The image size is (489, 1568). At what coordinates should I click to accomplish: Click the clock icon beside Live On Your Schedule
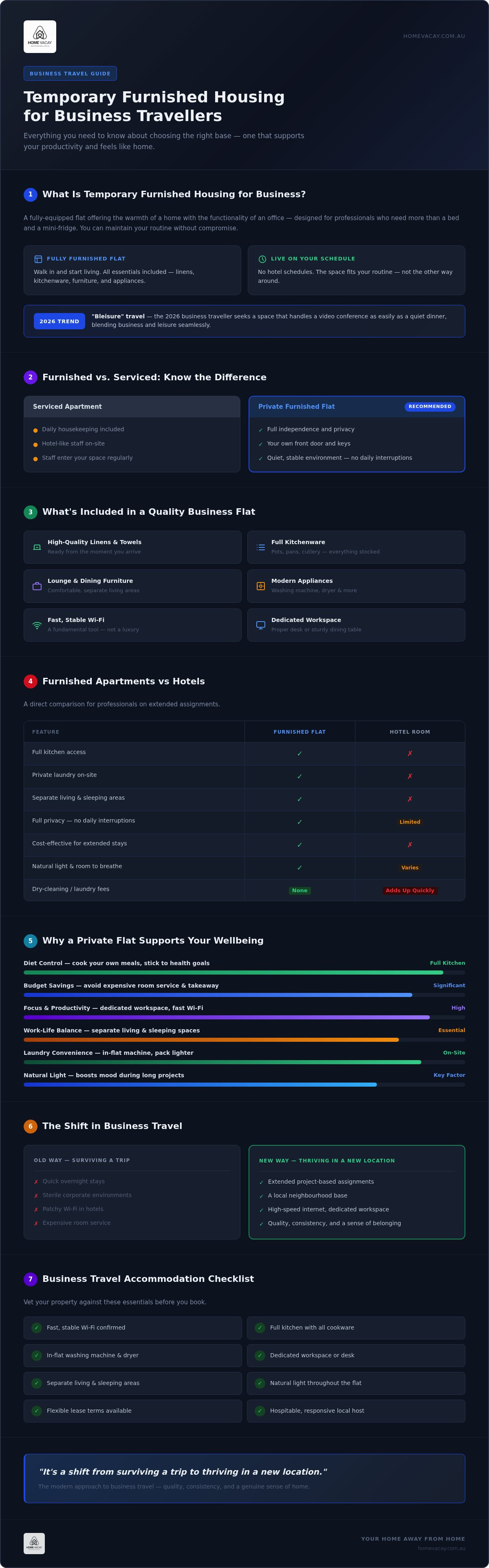(262, 259)
